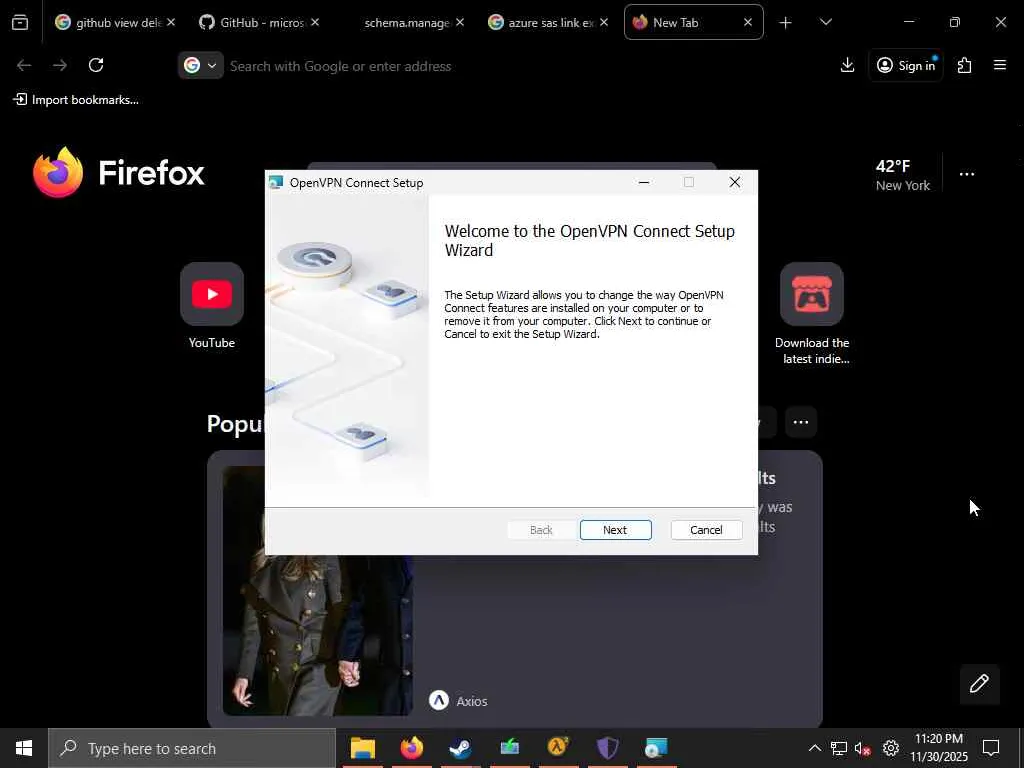Open a new Firefox tab with plus icon
This screenshot has height=768, width=1024.
785,23
